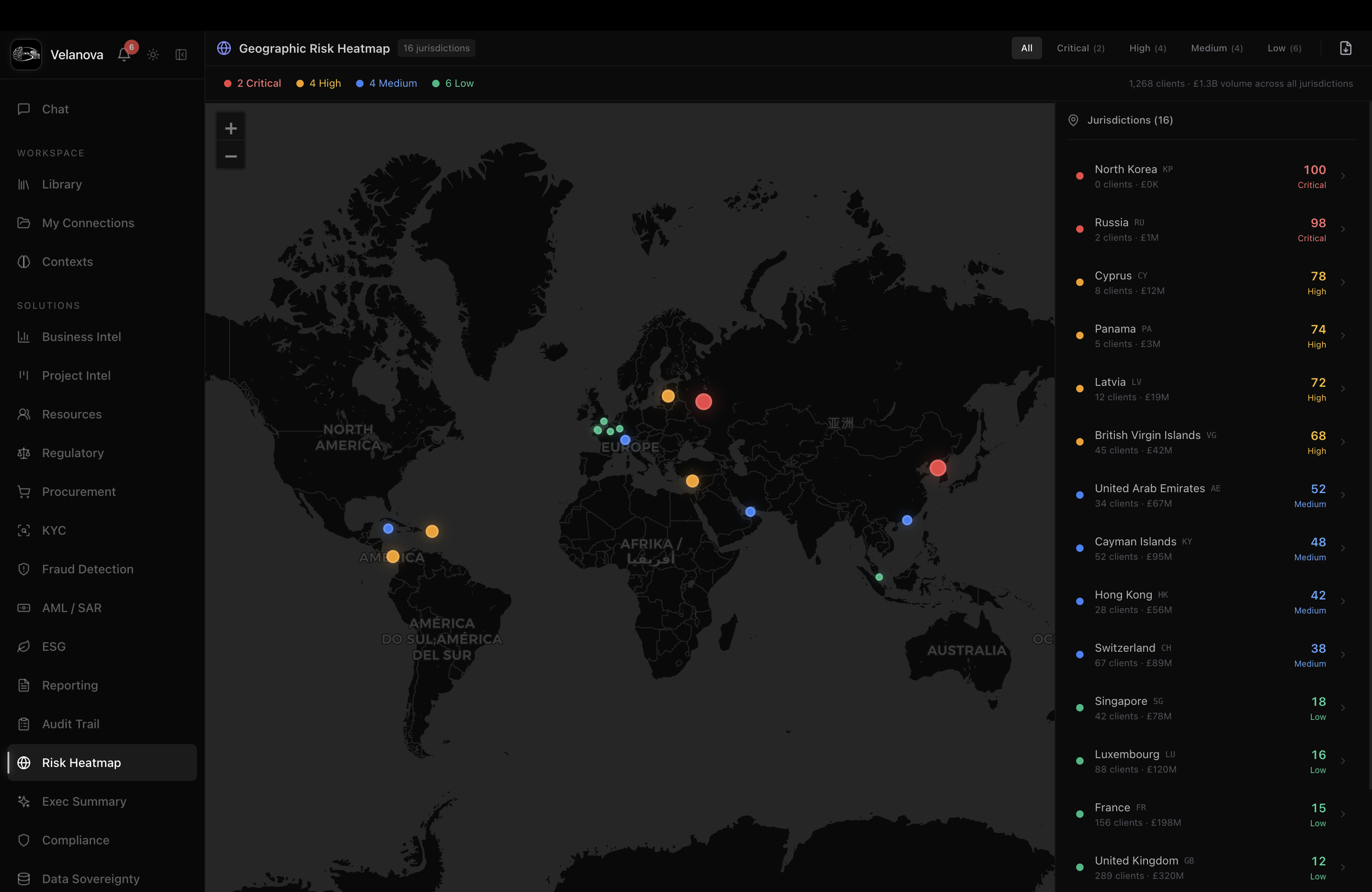This screenshot has height=892, width=1372.
Task: Click the export/download icon in the header
Action: [x=1346, y=48]
